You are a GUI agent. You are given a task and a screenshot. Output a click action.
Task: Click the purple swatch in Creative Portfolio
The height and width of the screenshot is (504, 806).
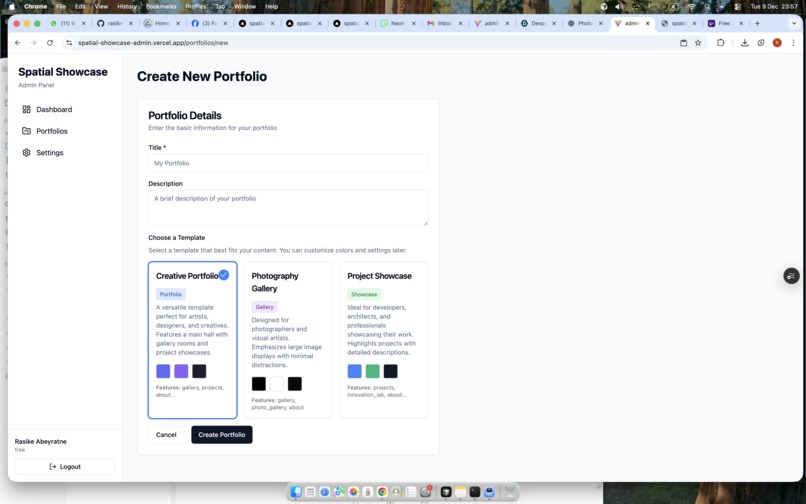pyautogui.click(x=181, y=371)
